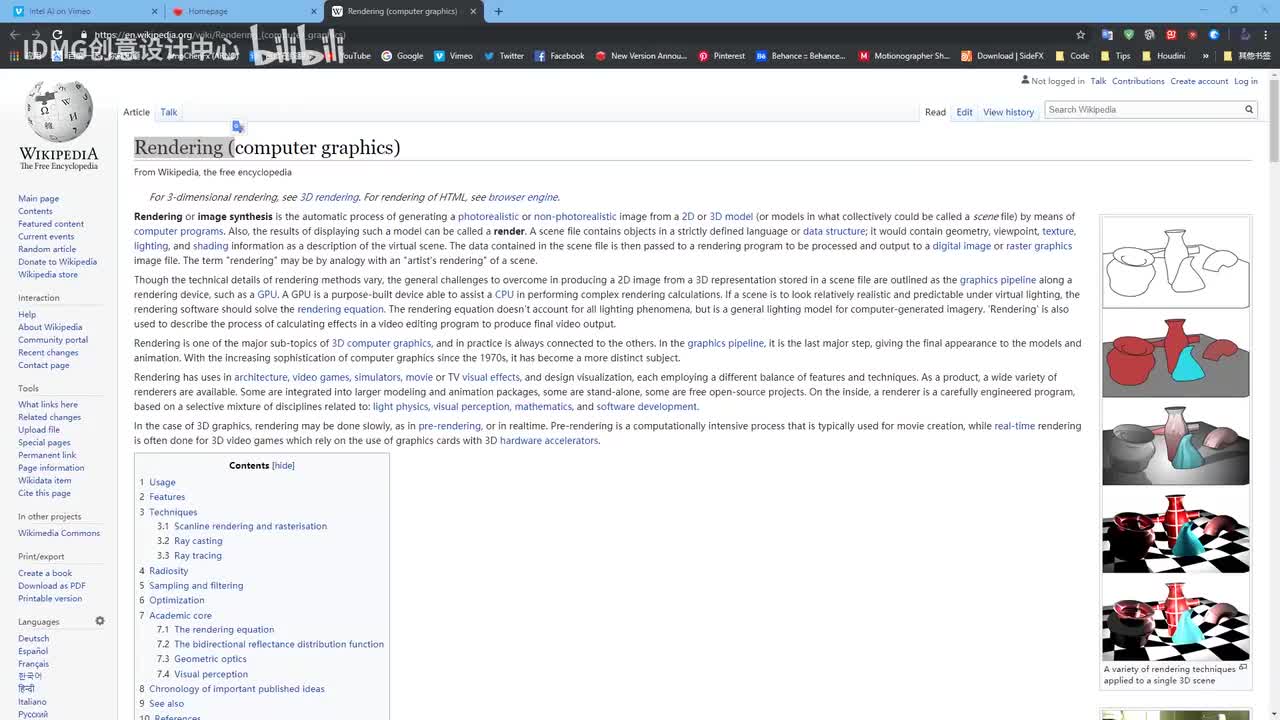
Task: Open the Main page sidebar link
Action: (38, 199)
